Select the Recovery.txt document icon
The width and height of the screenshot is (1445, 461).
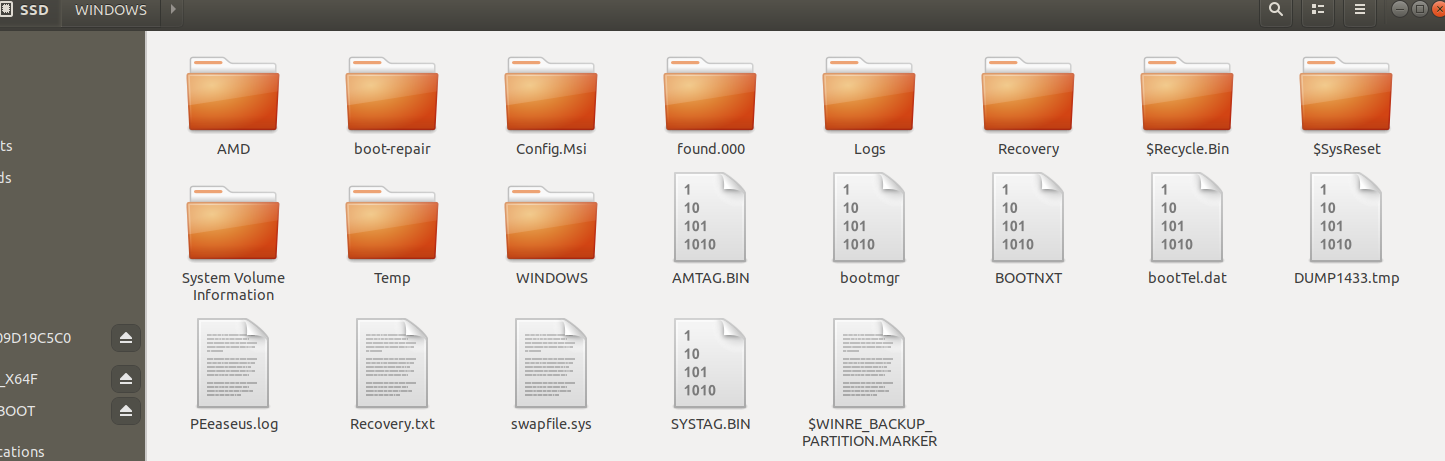point(392,364)
